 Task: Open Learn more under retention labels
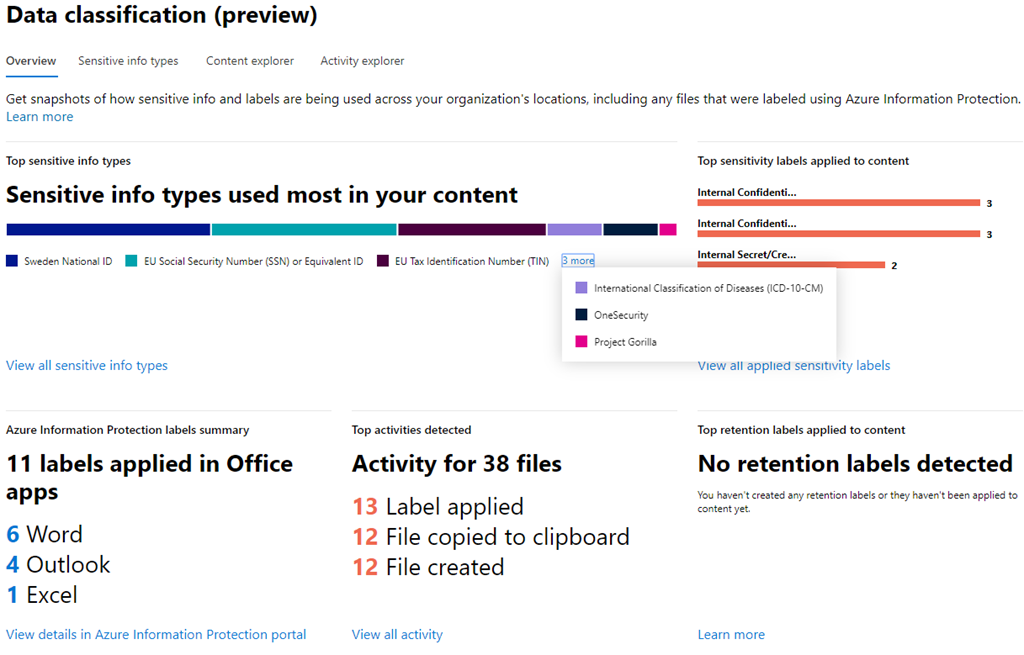[731, 635]
